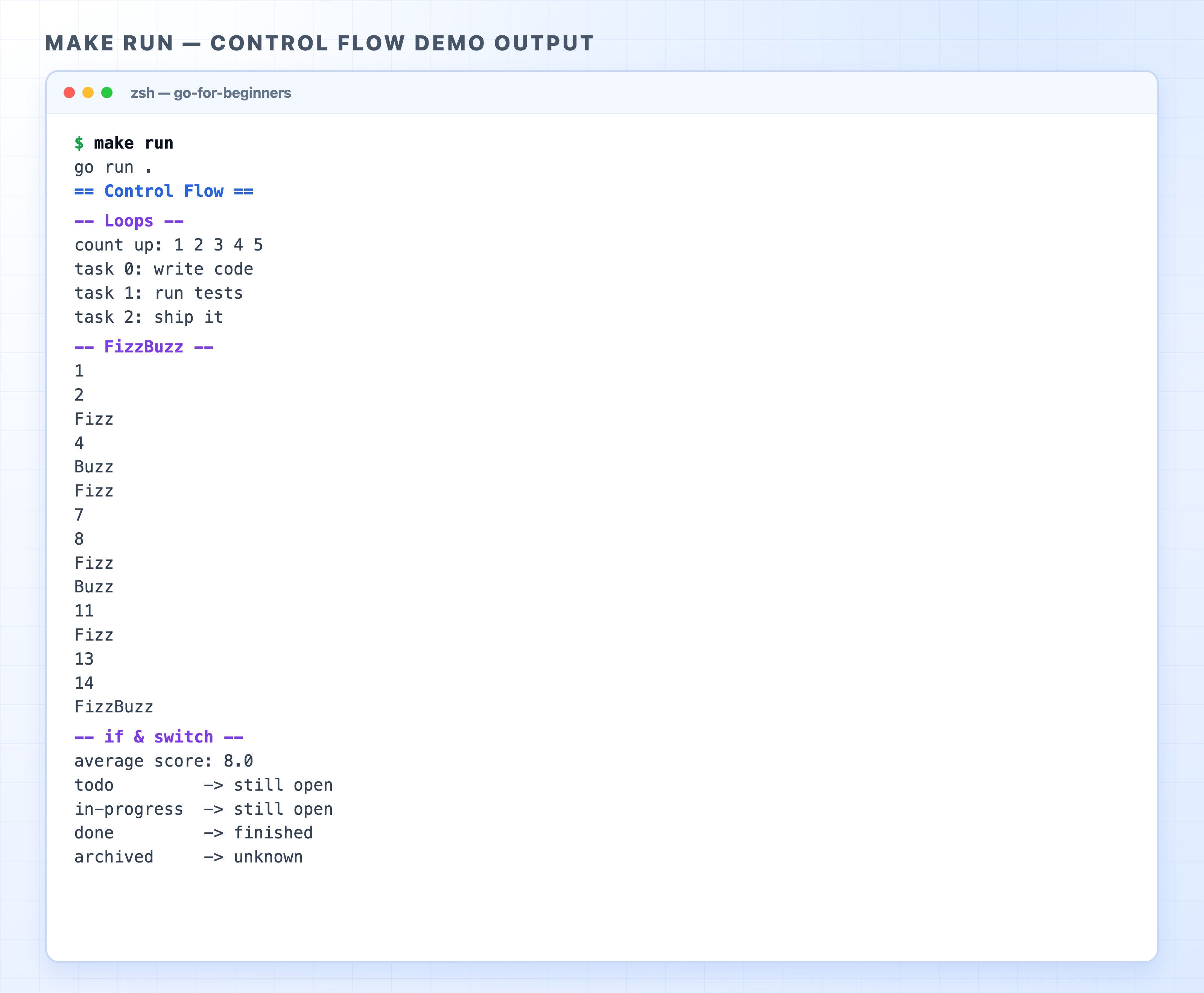Click the green '$' prompt symbol
Image resolution: width=1204 pixels, height=993 pixels.
click(x=79, y=143)
